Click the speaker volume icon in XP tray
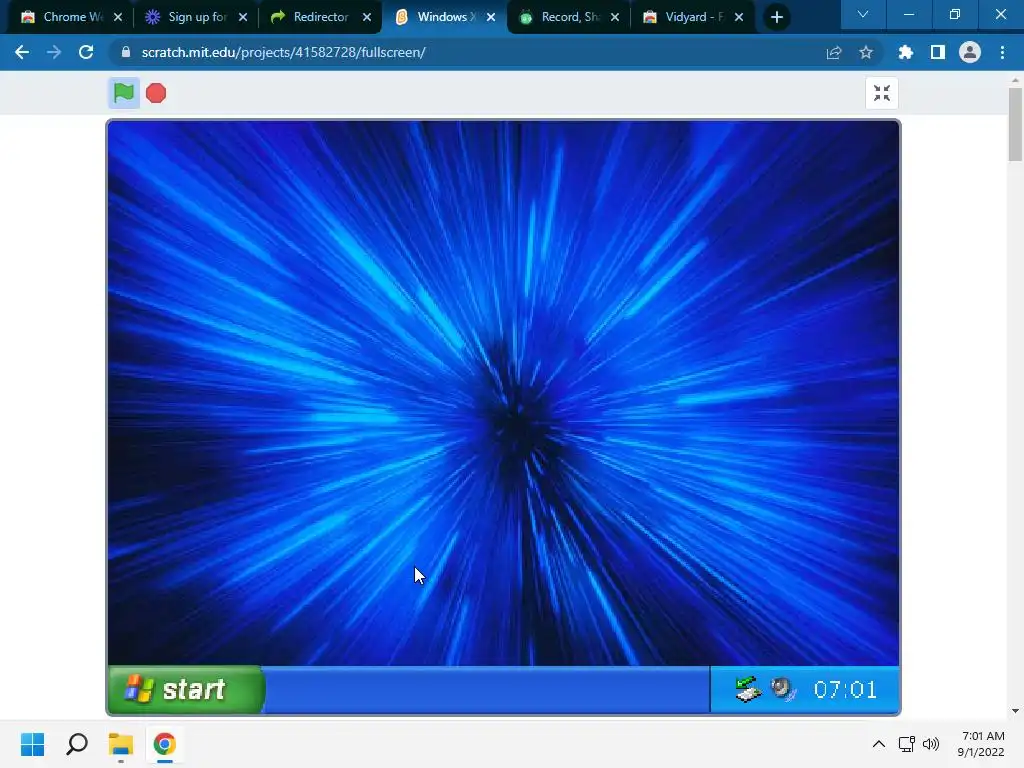 (783, 689)
